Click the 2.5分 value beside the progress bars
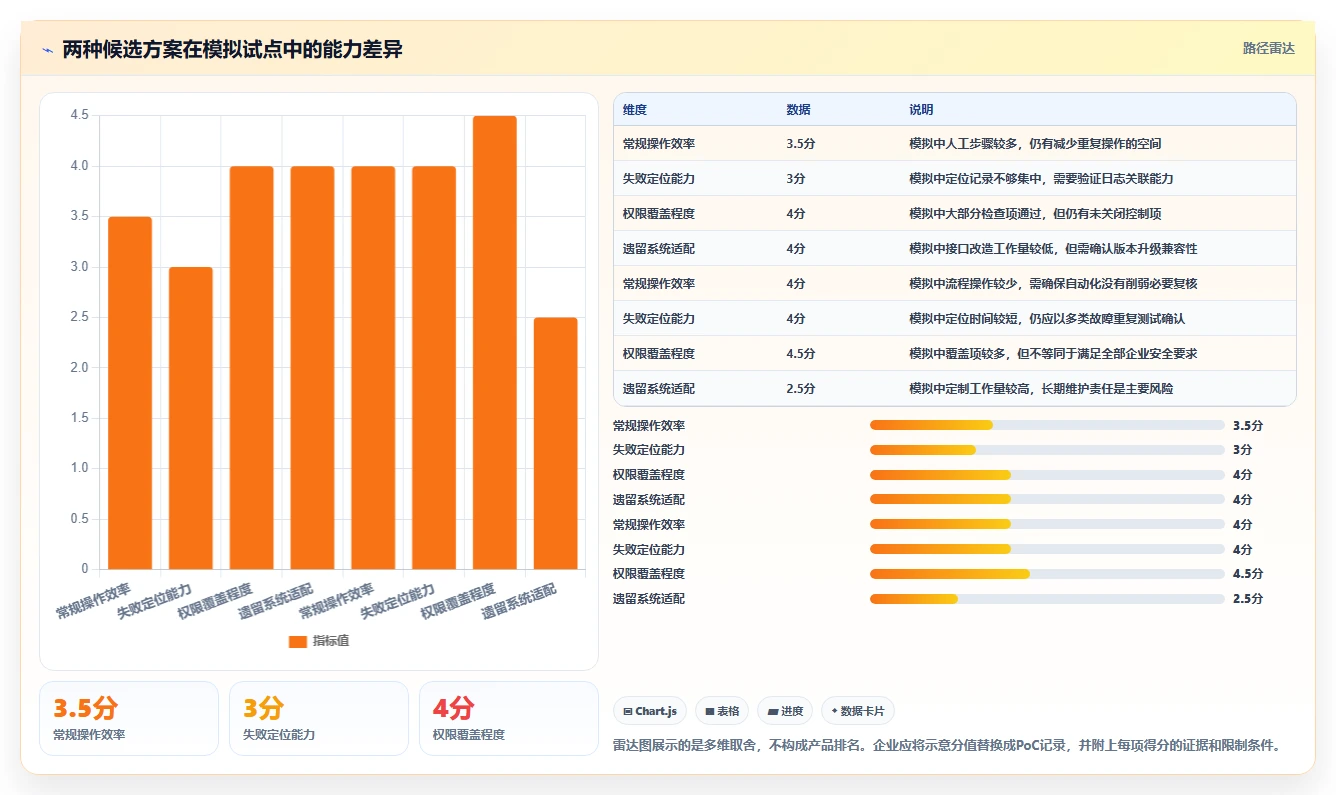The height and width of the screenshot is (795, 1336). point(1248,599)
